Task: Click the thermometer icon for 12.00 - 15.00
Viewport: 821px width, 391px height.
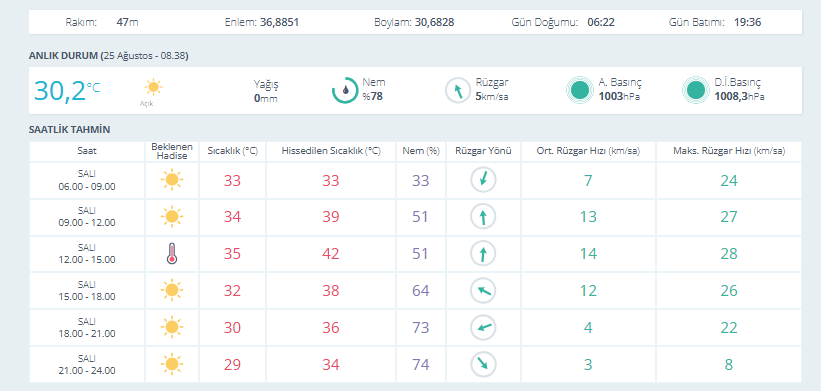Action: click(172, 254)
